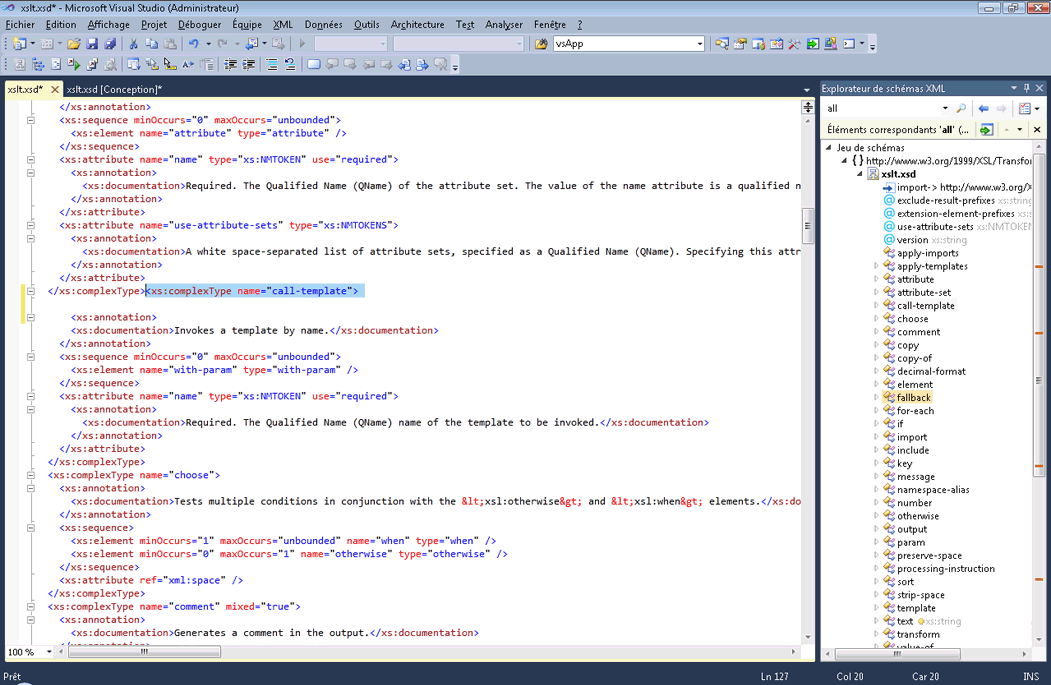Click the editor horizontal scrollbar thumb

(144, 652)
